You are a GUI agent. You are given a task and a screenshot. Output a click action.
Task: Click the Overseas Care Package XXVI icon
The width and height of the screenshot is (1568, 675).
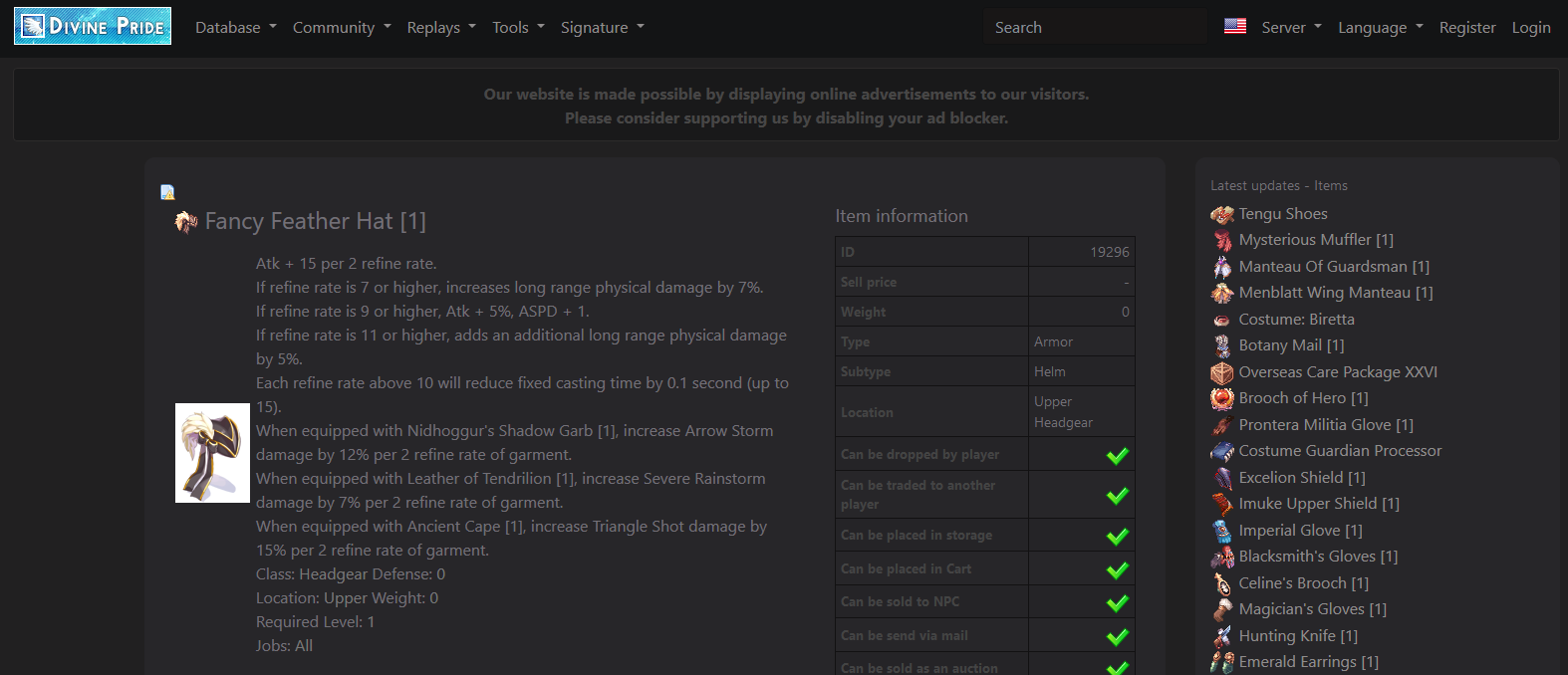pyautogui.click(x=1222, y=372)
